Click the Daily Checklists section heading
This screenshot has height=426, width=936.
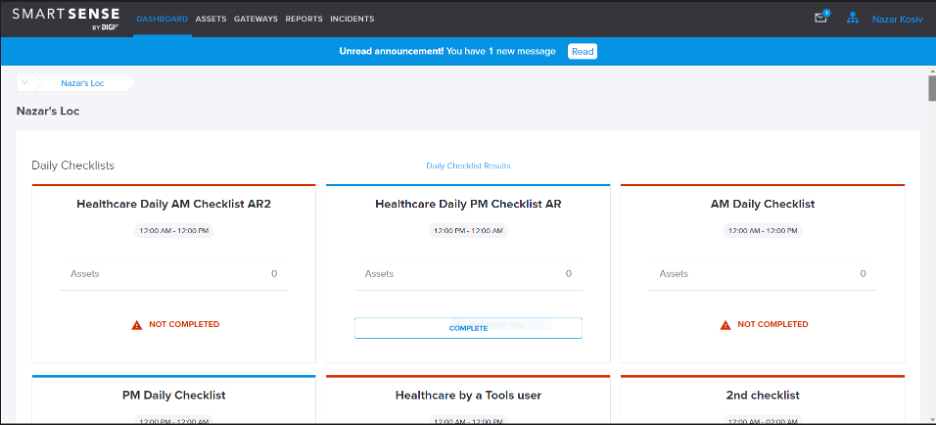[73, 165]
